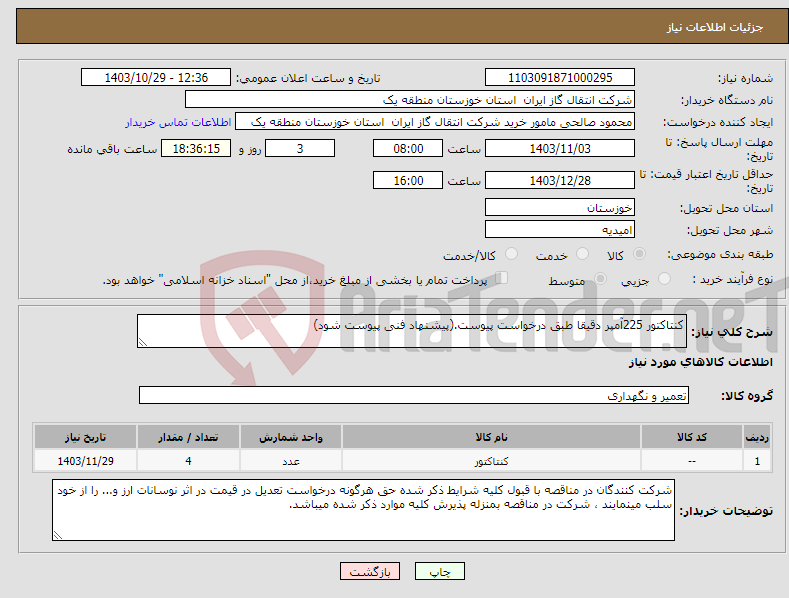This screenshot has height=598, width=789.
Task: Click the کد کالا cell showing --
Action: coord(692,461)
